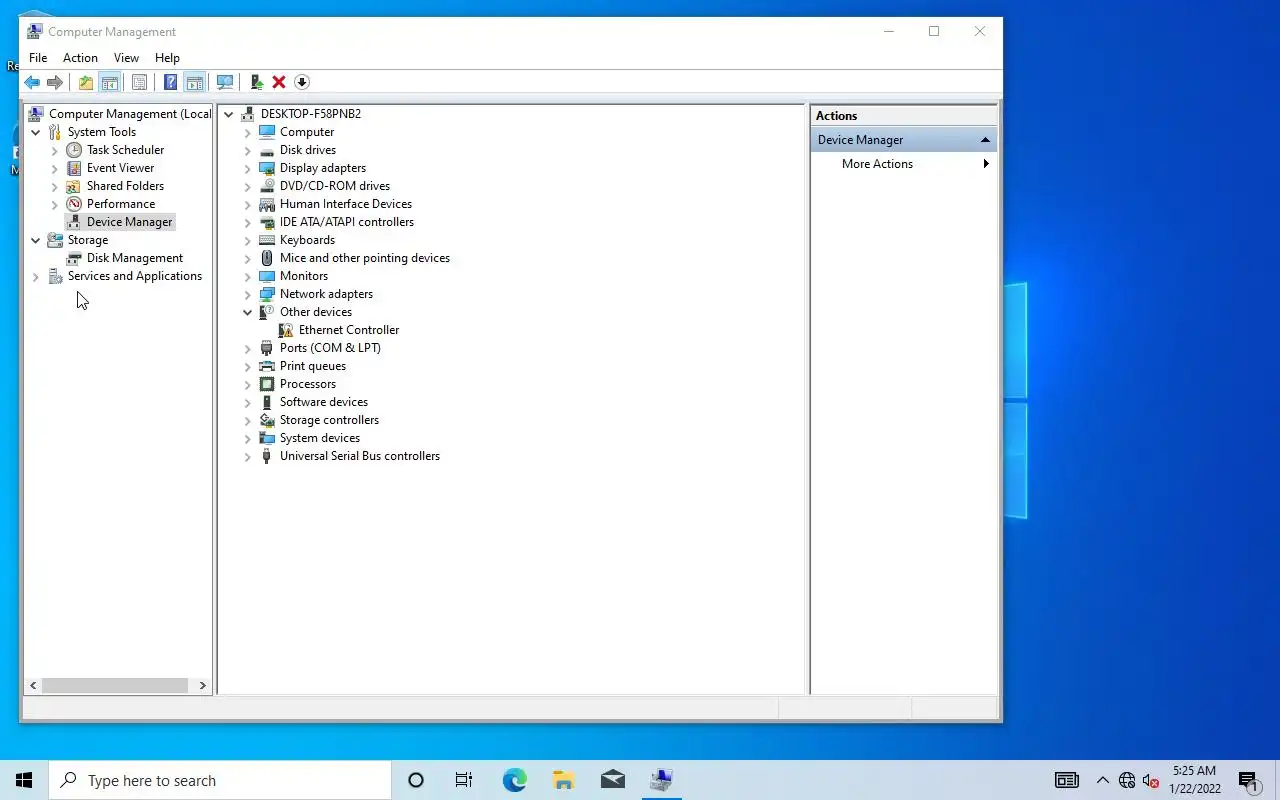Select the DVD/CD-ROM drives category
The height and width of the screenshot is (800, 1280).
335,186
